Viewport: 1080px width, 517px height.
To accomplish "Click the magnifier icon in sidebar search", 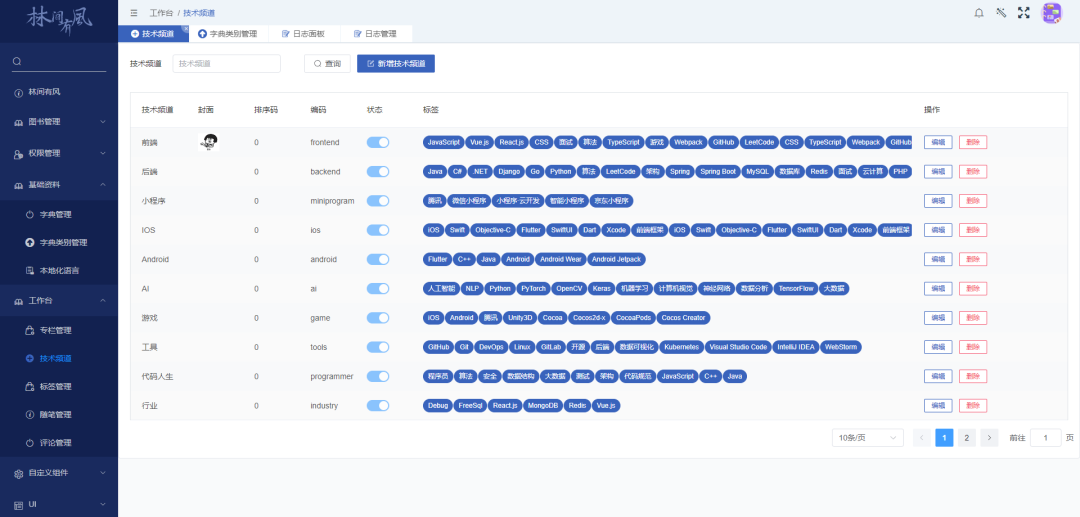I will point(17,62).
